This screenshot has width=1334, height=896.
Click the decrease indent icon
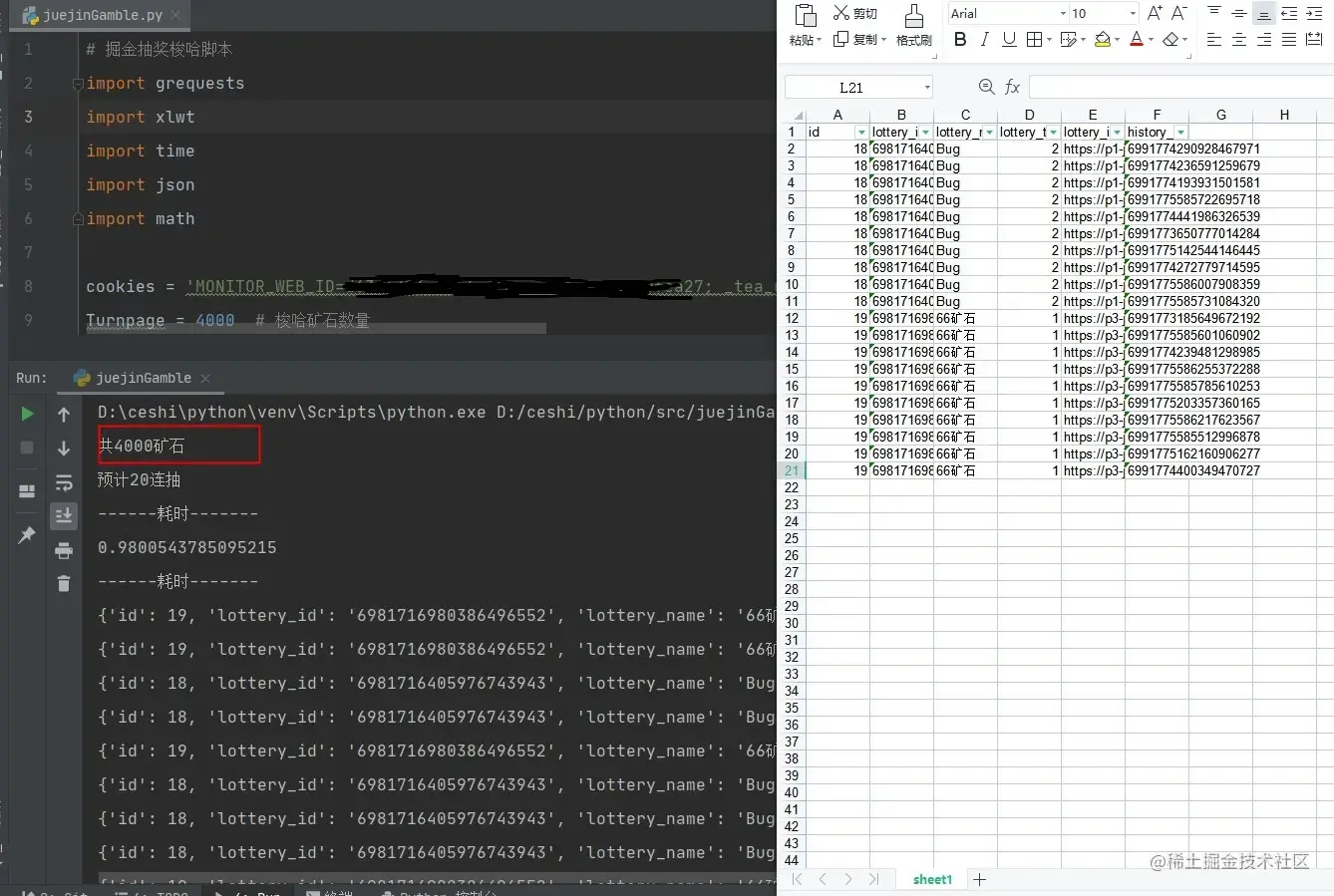(x=1289, y=13)
